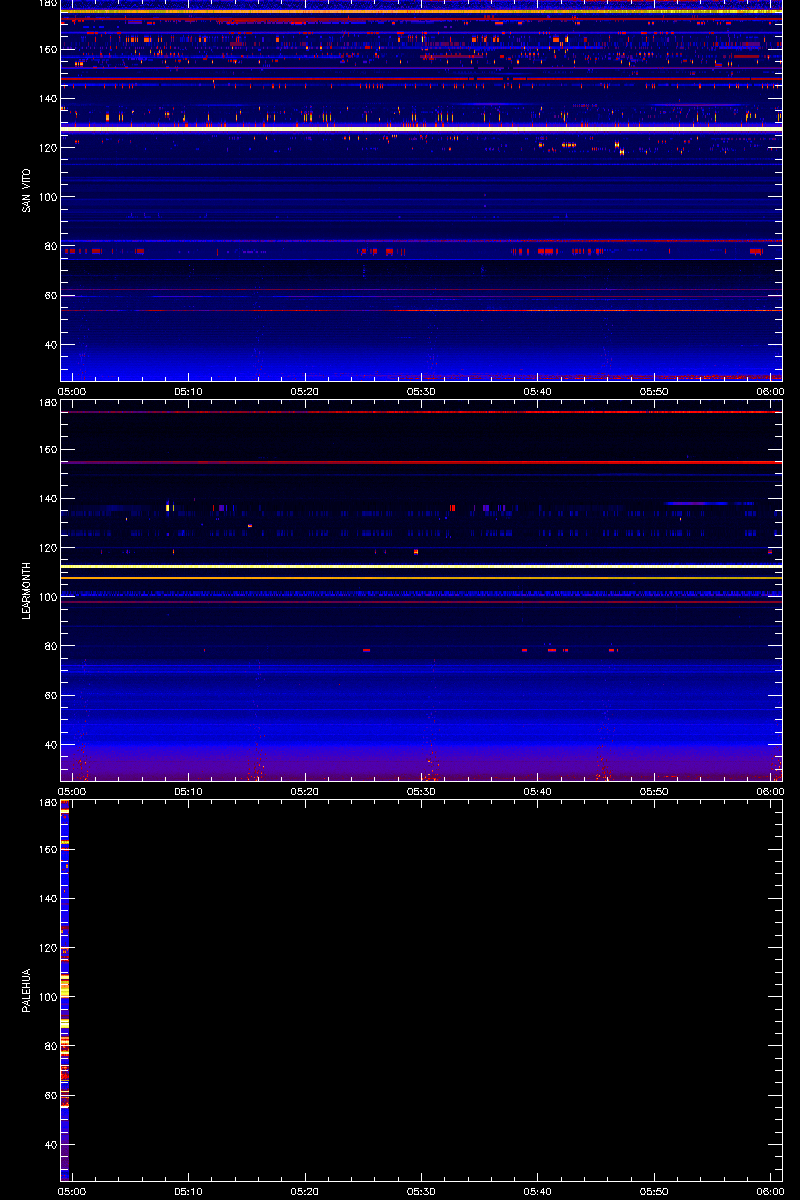Select the 140 tick on Learmonth axis
The image size is (800, 1200).
click(48, 499)
